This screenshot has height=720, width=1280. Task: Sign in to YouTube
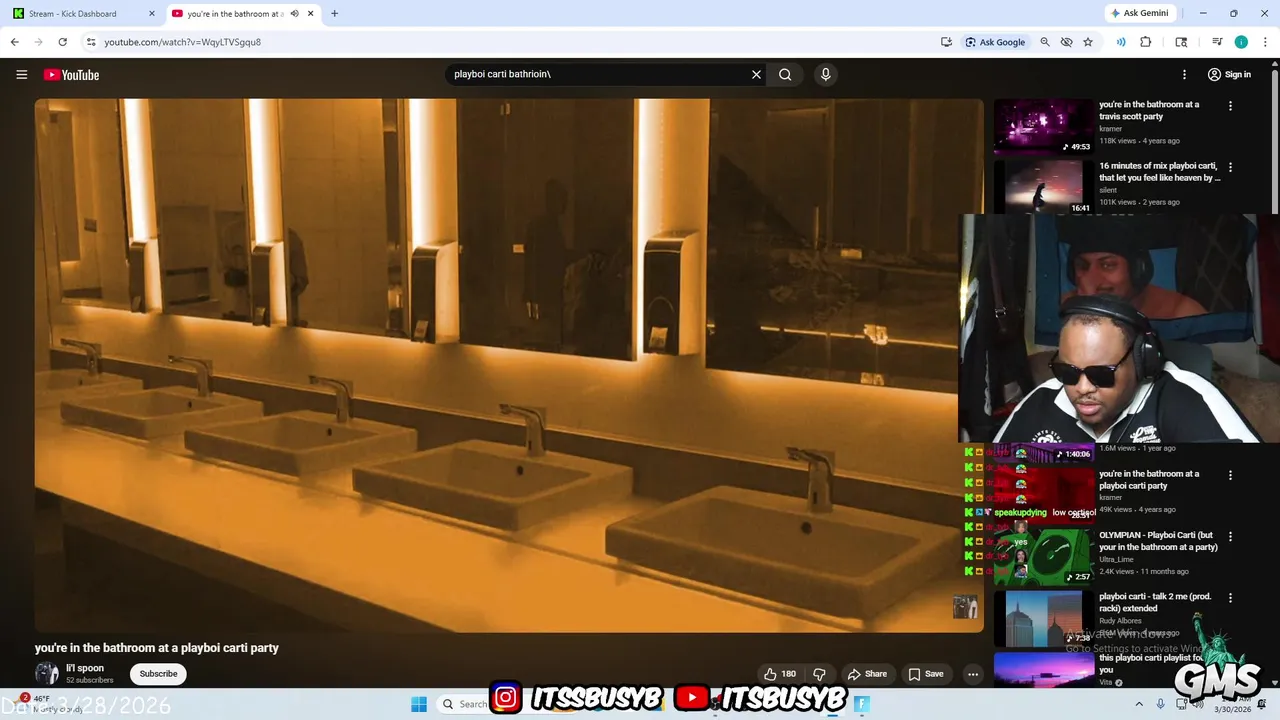point(1229,75)
